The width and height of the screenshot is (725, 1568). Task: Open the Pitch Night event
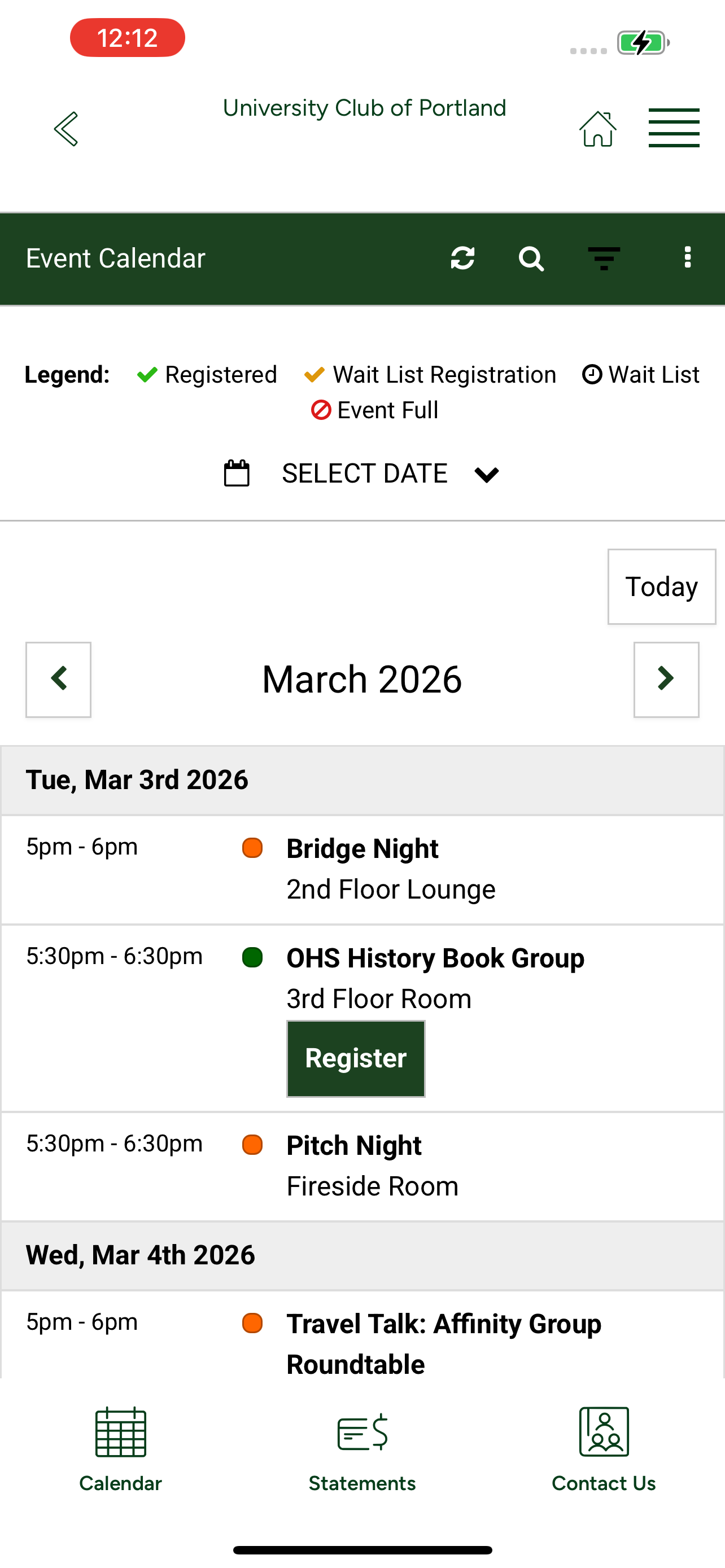(353, 1146)
